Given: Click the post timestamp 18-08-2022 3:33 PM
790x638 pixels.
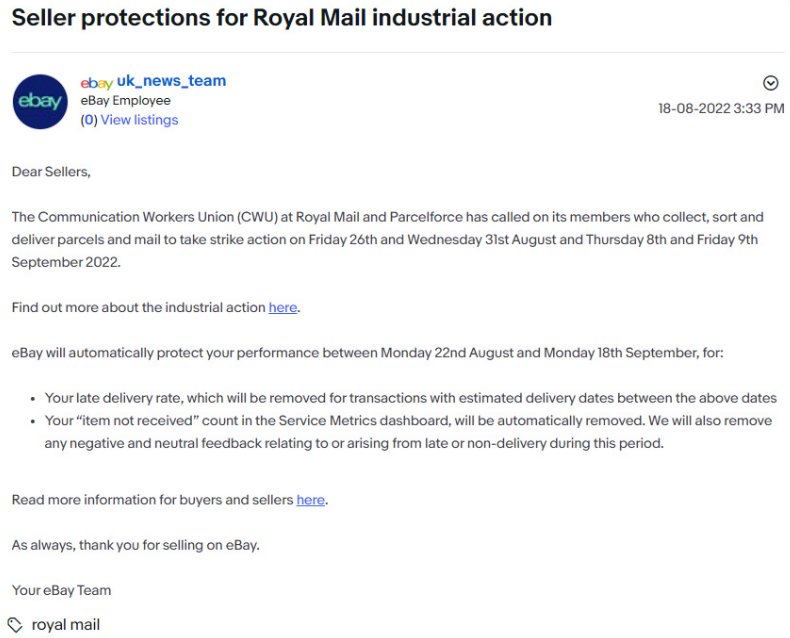Looking at the screenshot, I should click(x=721, y=108).
